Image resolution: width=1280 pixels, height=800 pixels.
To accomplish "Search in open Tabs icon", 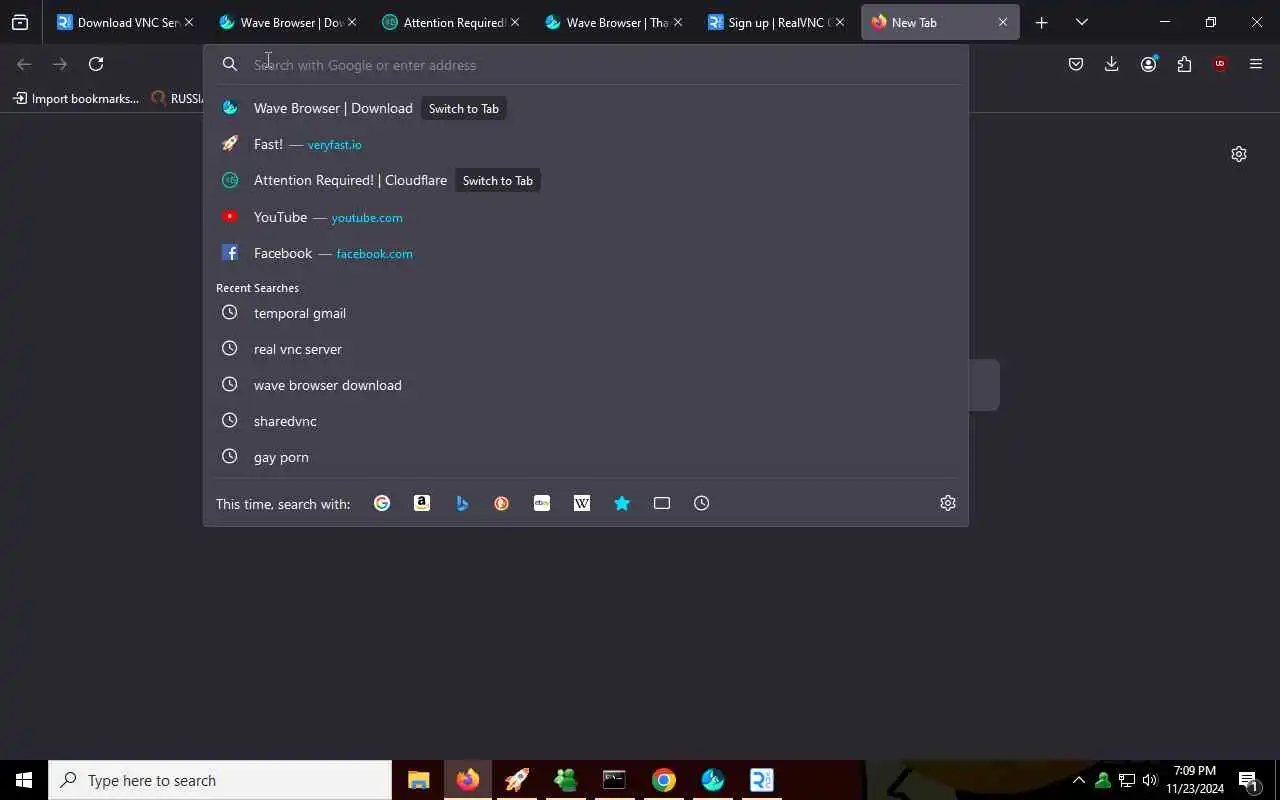I will point(662,503).
